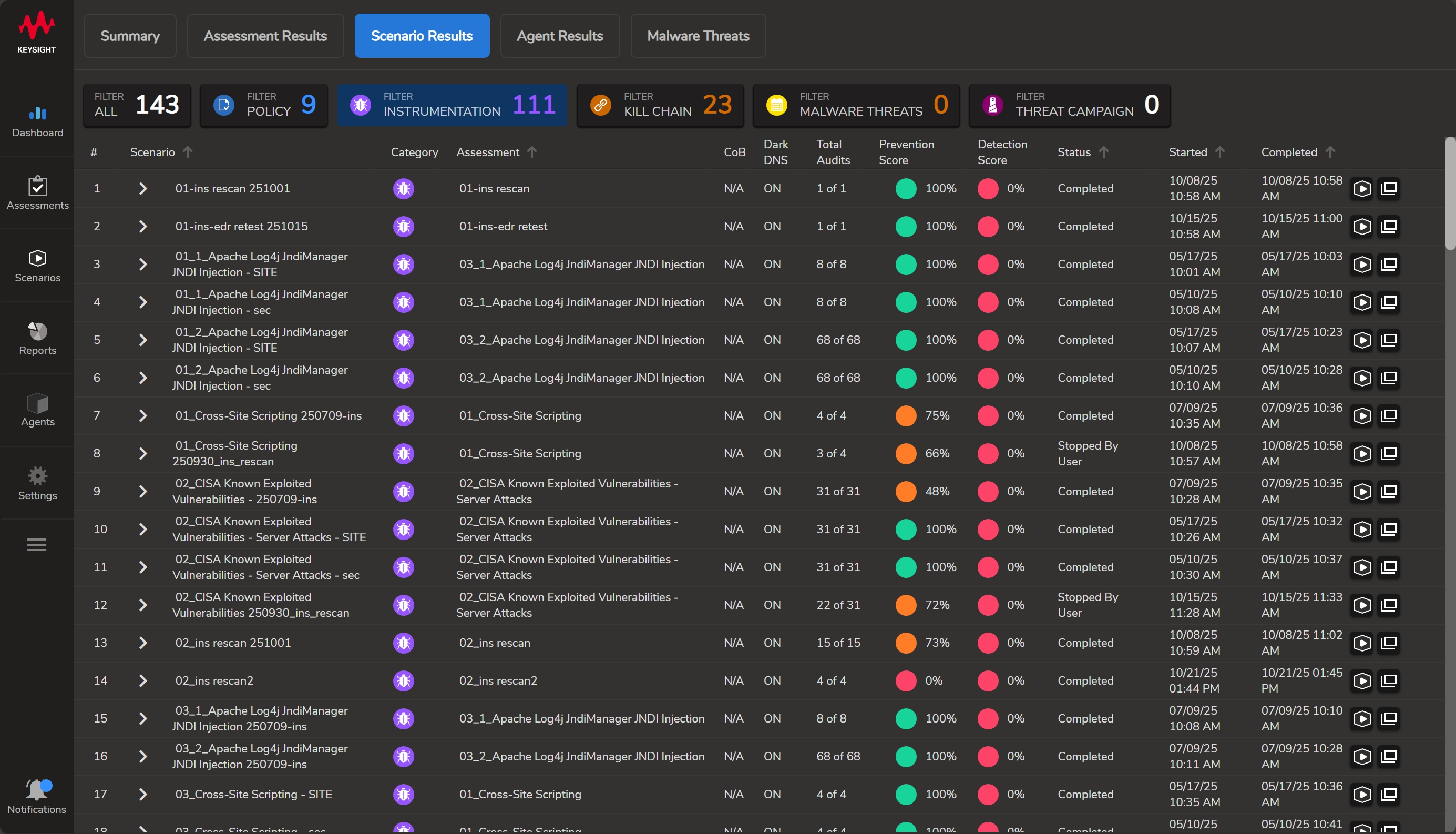Image resolution: width=1456 pixels, height=834 pixels.
Task: Open Reports from the sidebar
Action: tap(37, 338)
